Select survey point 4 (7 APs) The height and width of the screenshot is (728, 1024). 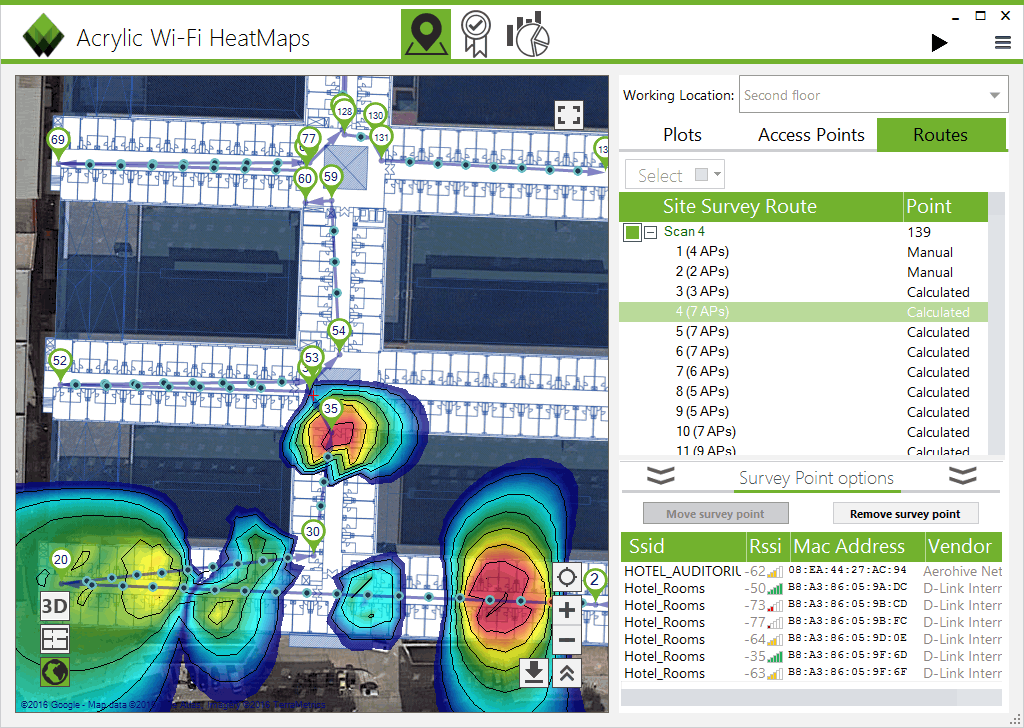click(803, 312)
